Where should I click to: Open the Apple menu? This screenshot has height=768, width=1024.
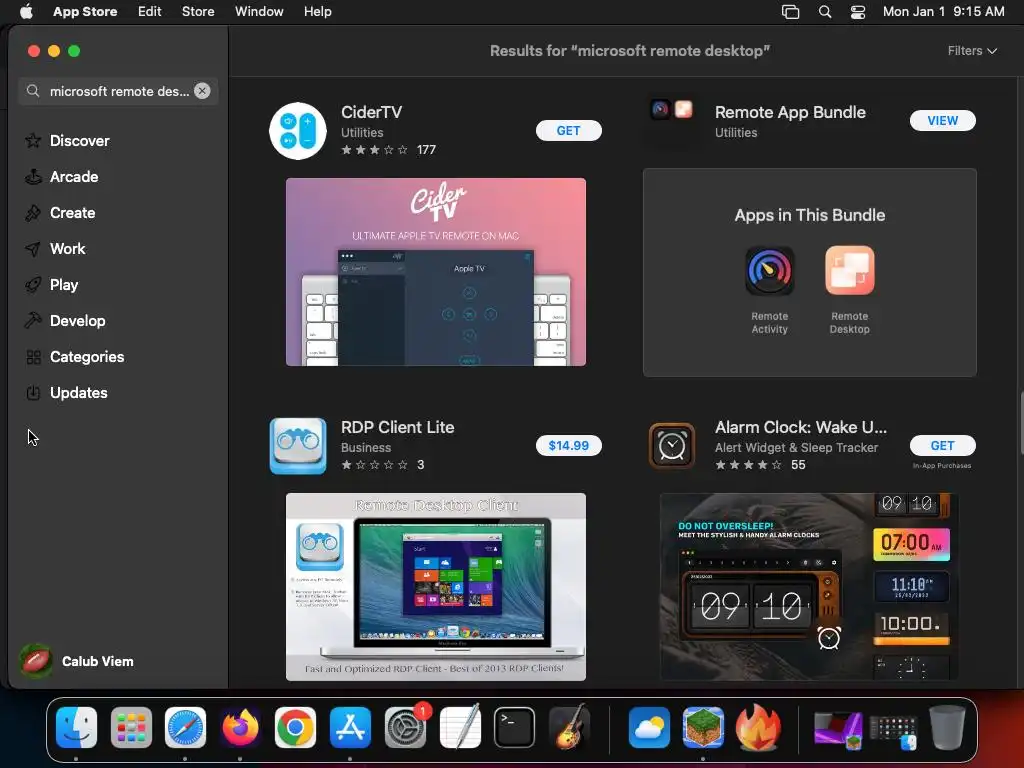click(x=26, y=11)
